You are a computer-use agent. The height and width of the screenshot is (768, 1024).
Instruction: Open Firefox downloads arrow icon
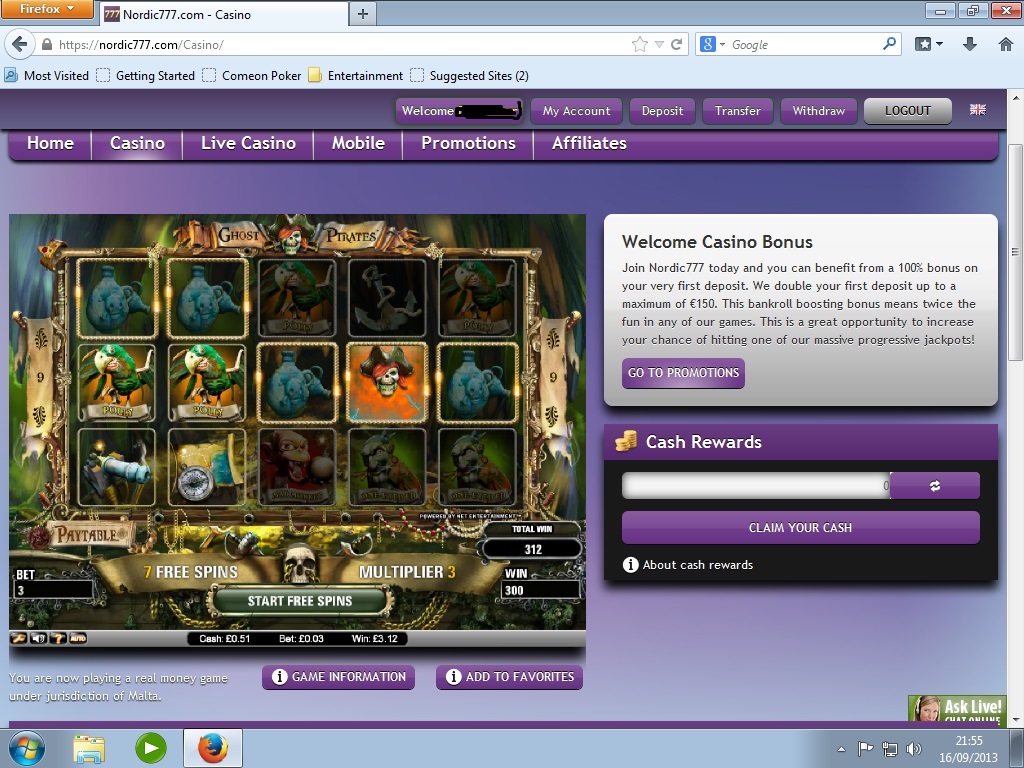[969, 44]
